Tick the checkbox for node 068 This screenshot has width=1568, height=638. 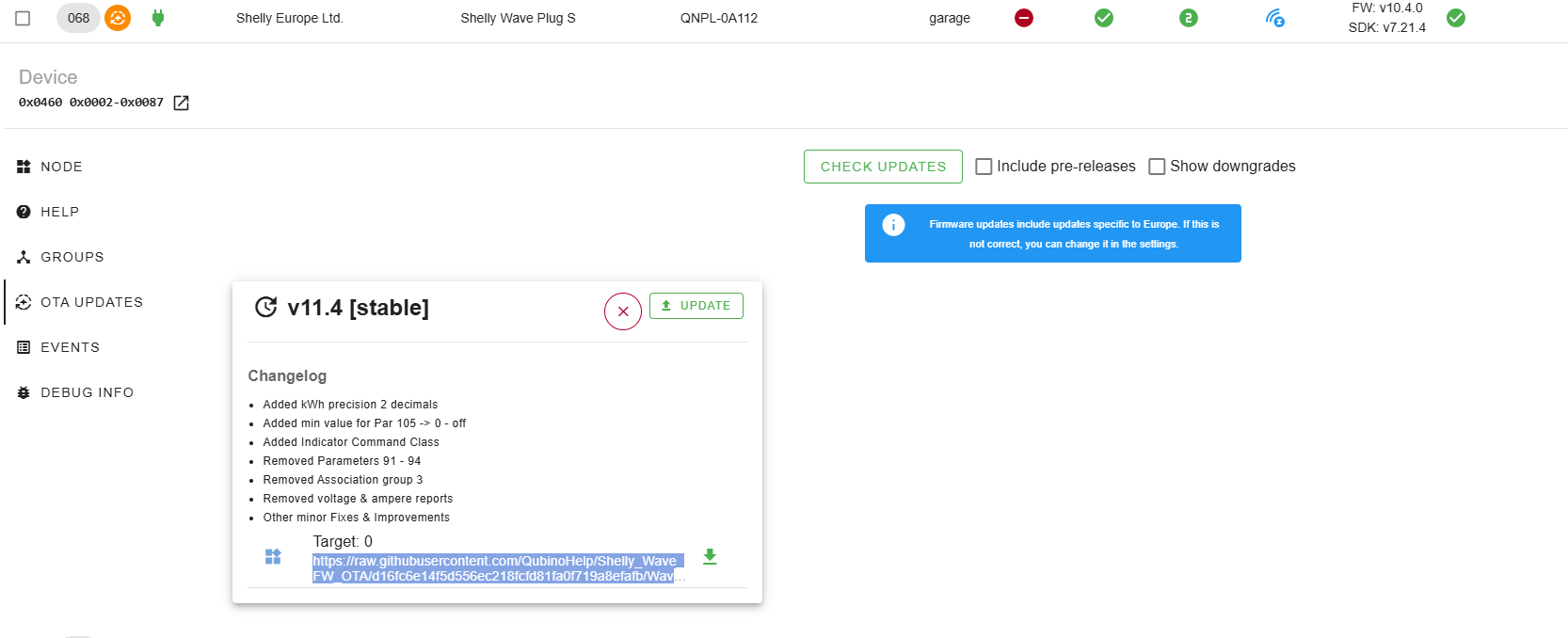23,18
